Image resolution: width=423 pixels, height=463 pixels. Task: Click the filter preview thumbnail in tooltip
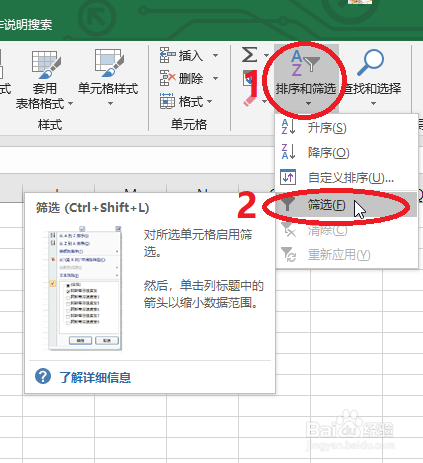[x=83, y=289]
